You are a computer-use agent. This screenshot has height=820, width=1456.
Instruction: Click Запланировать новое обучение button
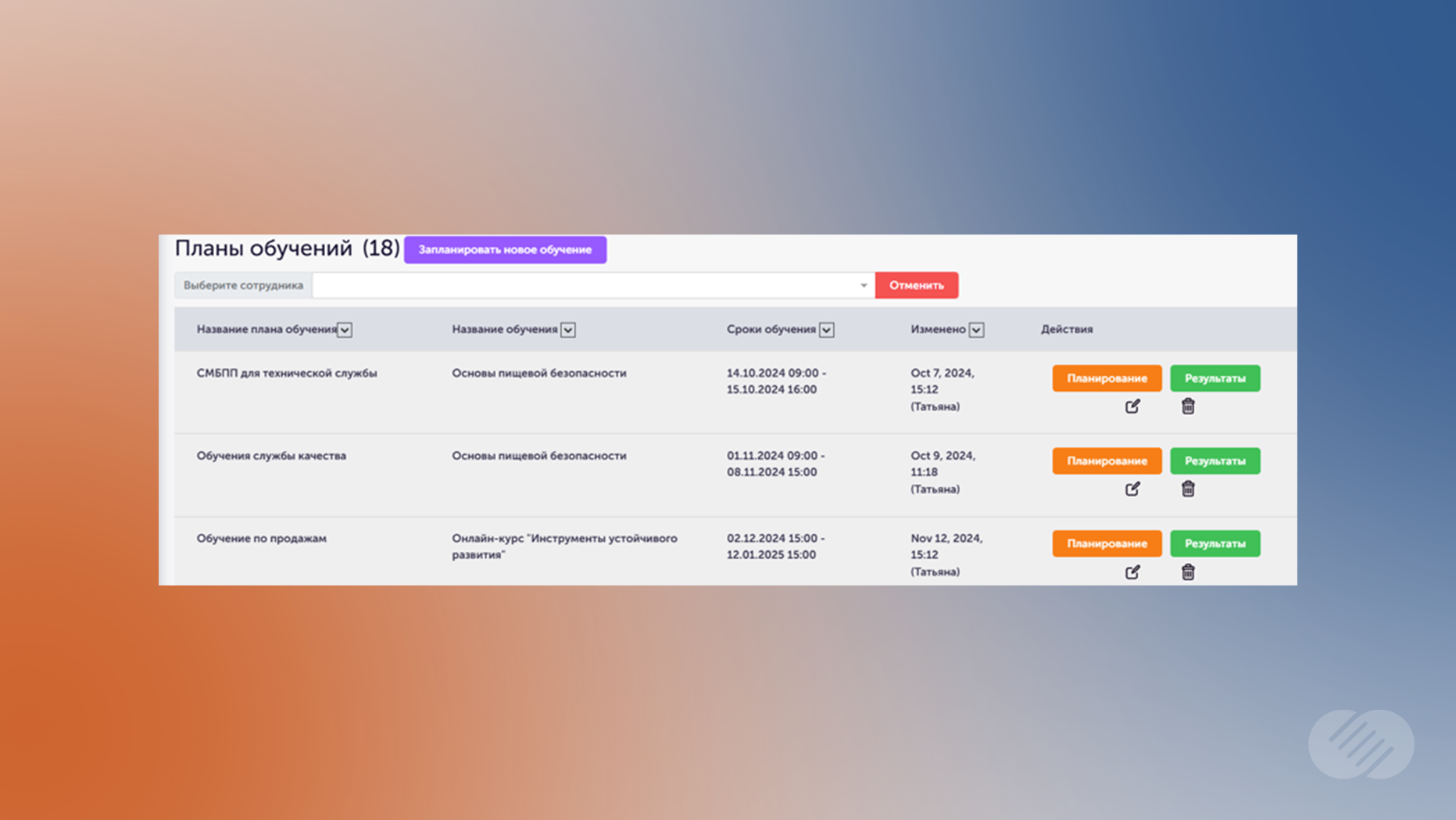point(505,250)
